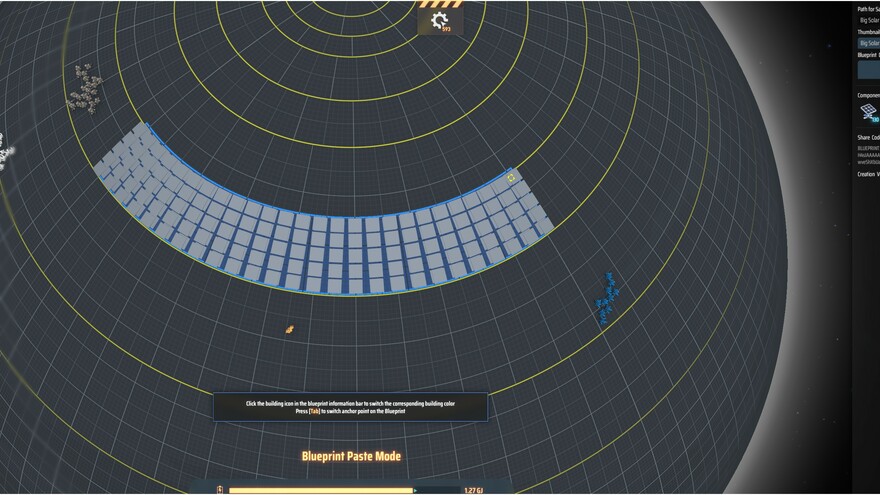Click the 1.27 GJ energy readout
The height and width of the screenshot is (495, 880).
[473, 490]
